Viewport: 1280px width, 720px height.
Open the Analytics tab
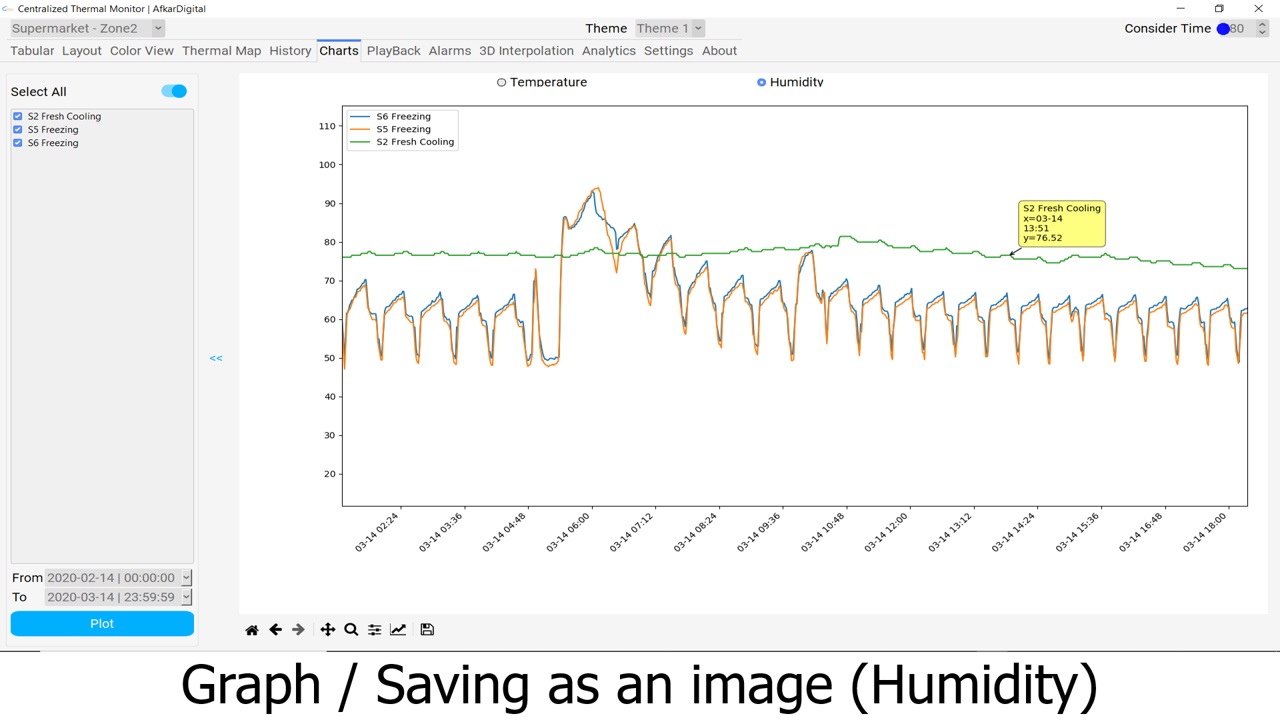point(608,50)
